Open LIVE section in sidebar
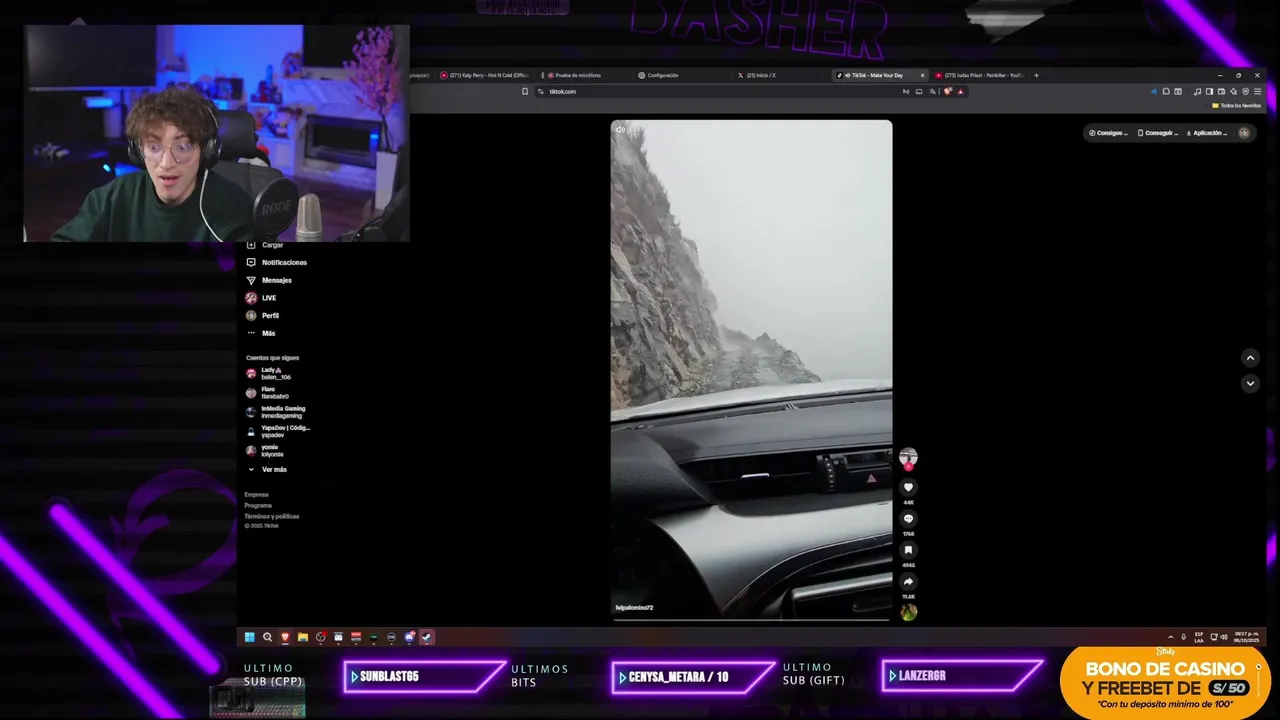Image resolution: width=1280 pixels, height=720 pixels. (261, 298)
